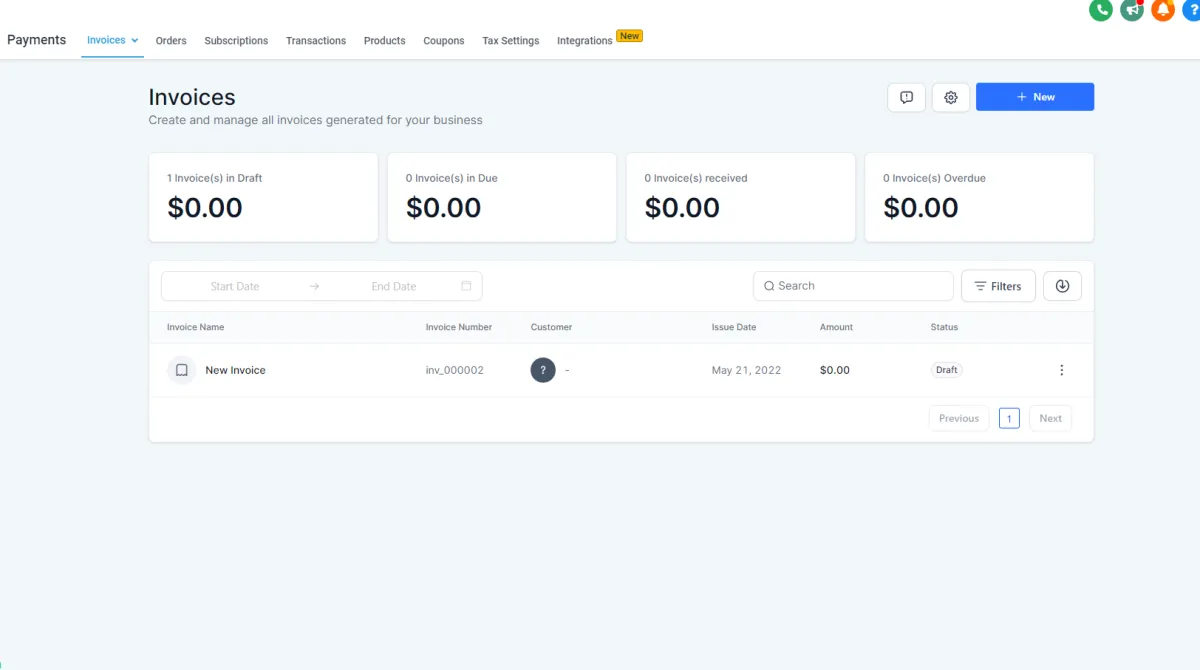
Task: Click the Start Date field
Action: coord(235,286)
